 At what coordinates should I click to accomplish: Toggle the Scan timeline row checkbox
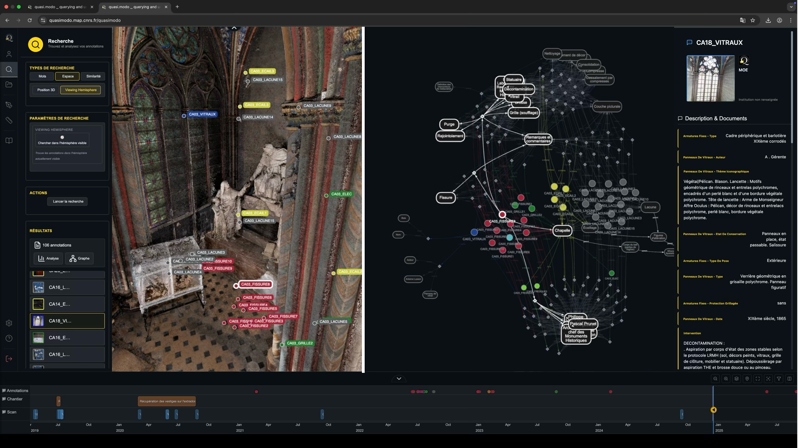click(x=4, y=412)
